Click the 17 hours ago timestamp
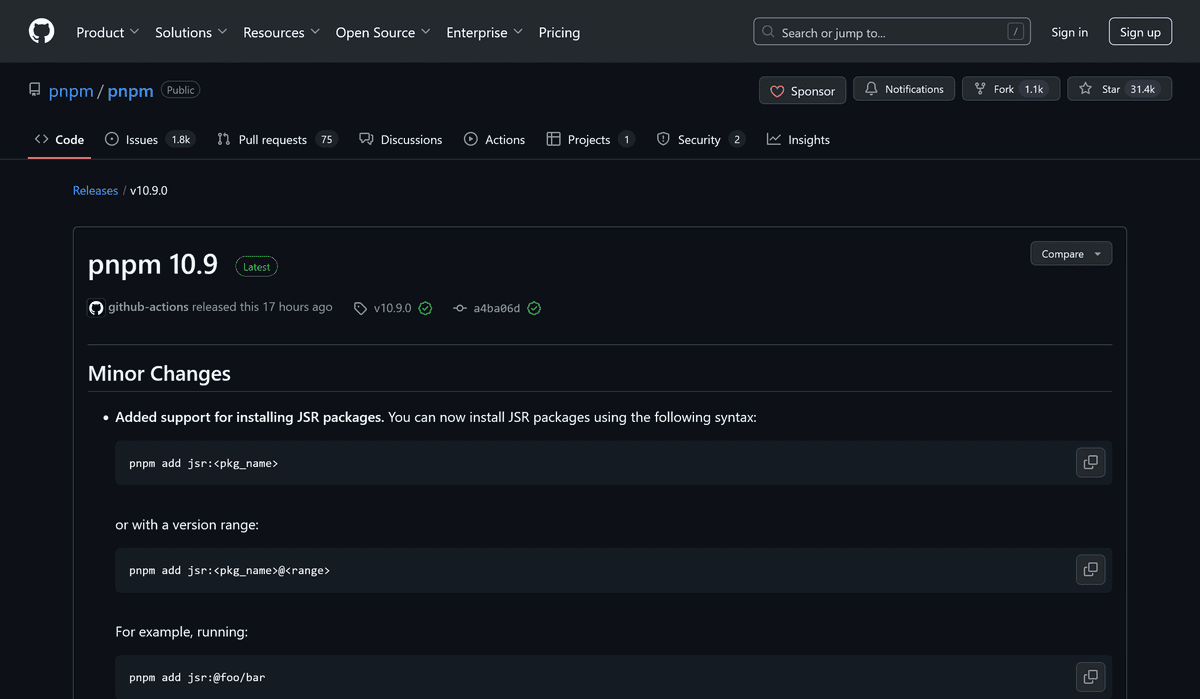 pos(297,307)
